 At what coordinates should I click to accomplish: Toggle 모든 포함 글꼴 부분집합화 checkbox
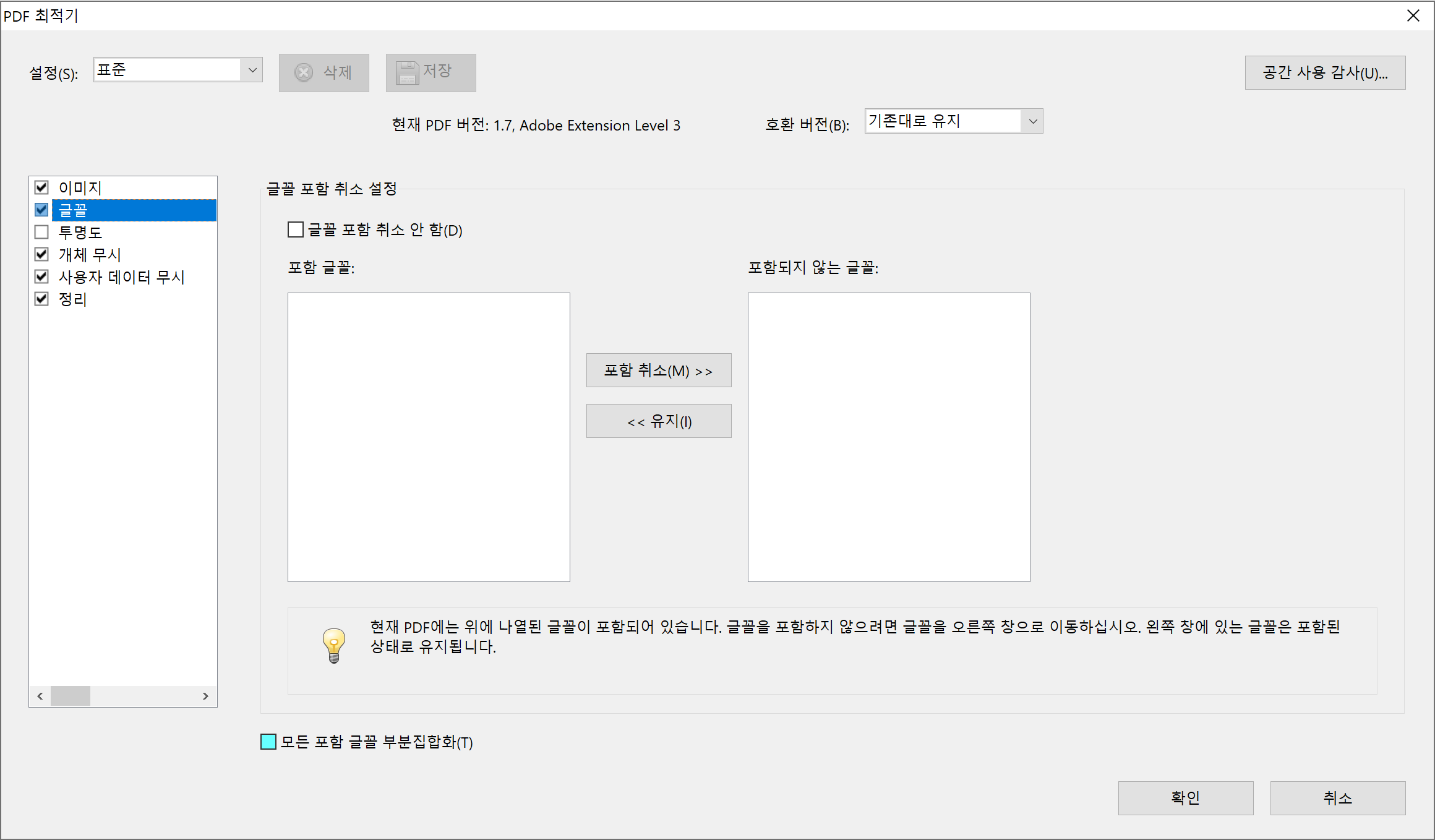tap(268, 742)
